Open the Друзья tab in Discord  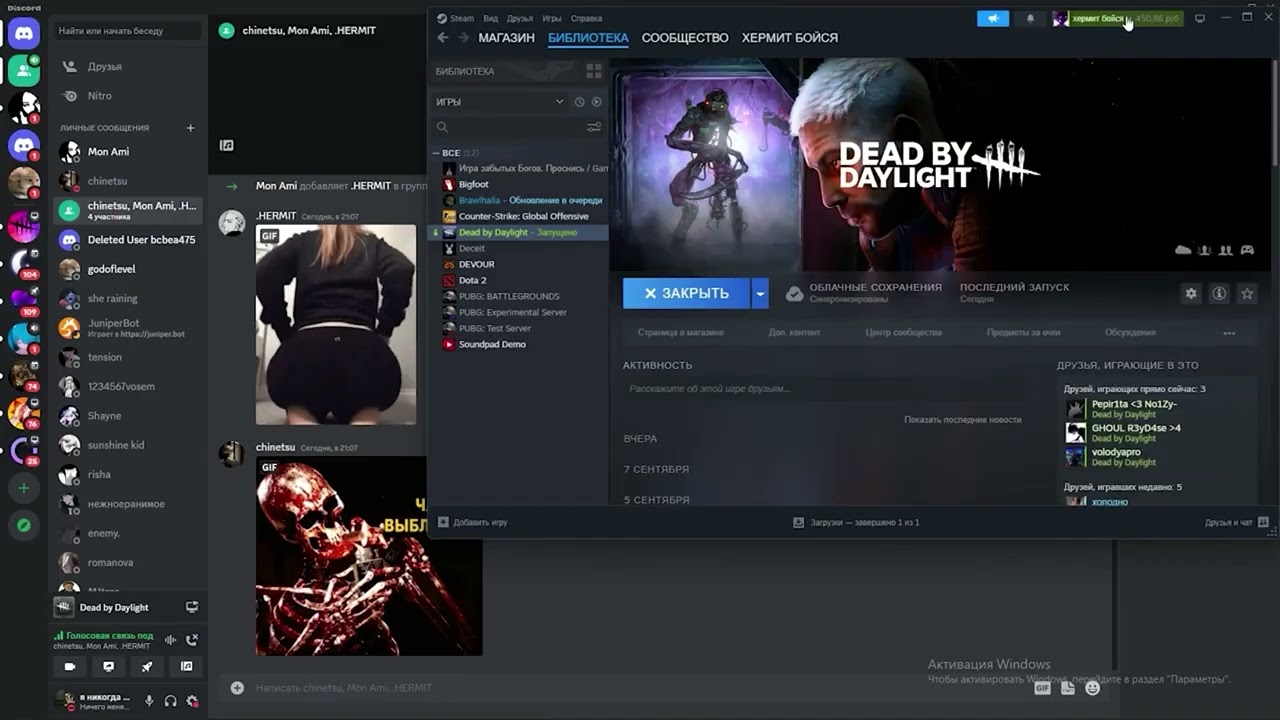point(130,66)
